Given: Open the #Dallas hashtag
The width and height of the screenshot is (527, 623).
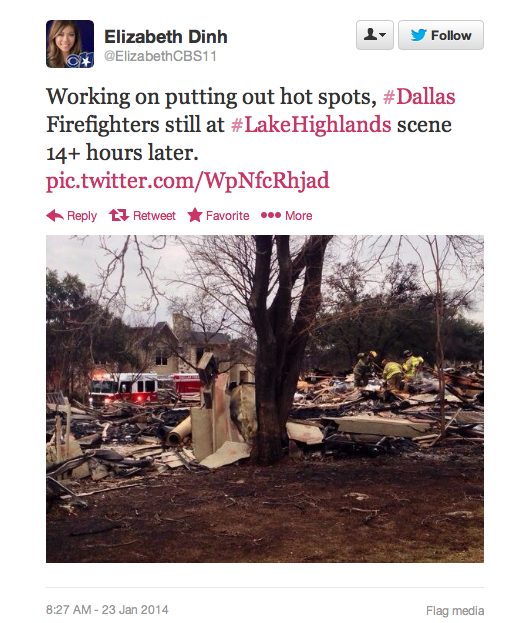Looking at the screenshot, I should [x=419, y=97].
